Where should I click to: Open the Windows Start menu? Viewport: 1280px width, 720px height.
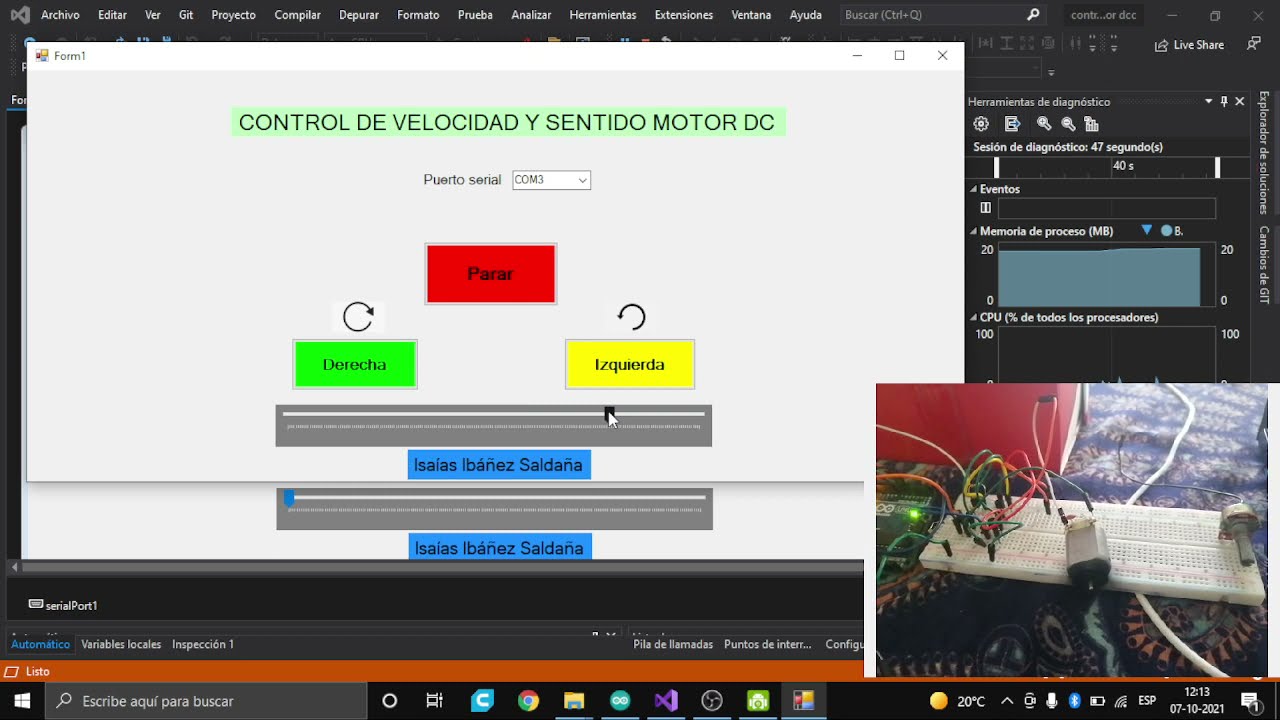pyautogui.click(x=22, y=701)
